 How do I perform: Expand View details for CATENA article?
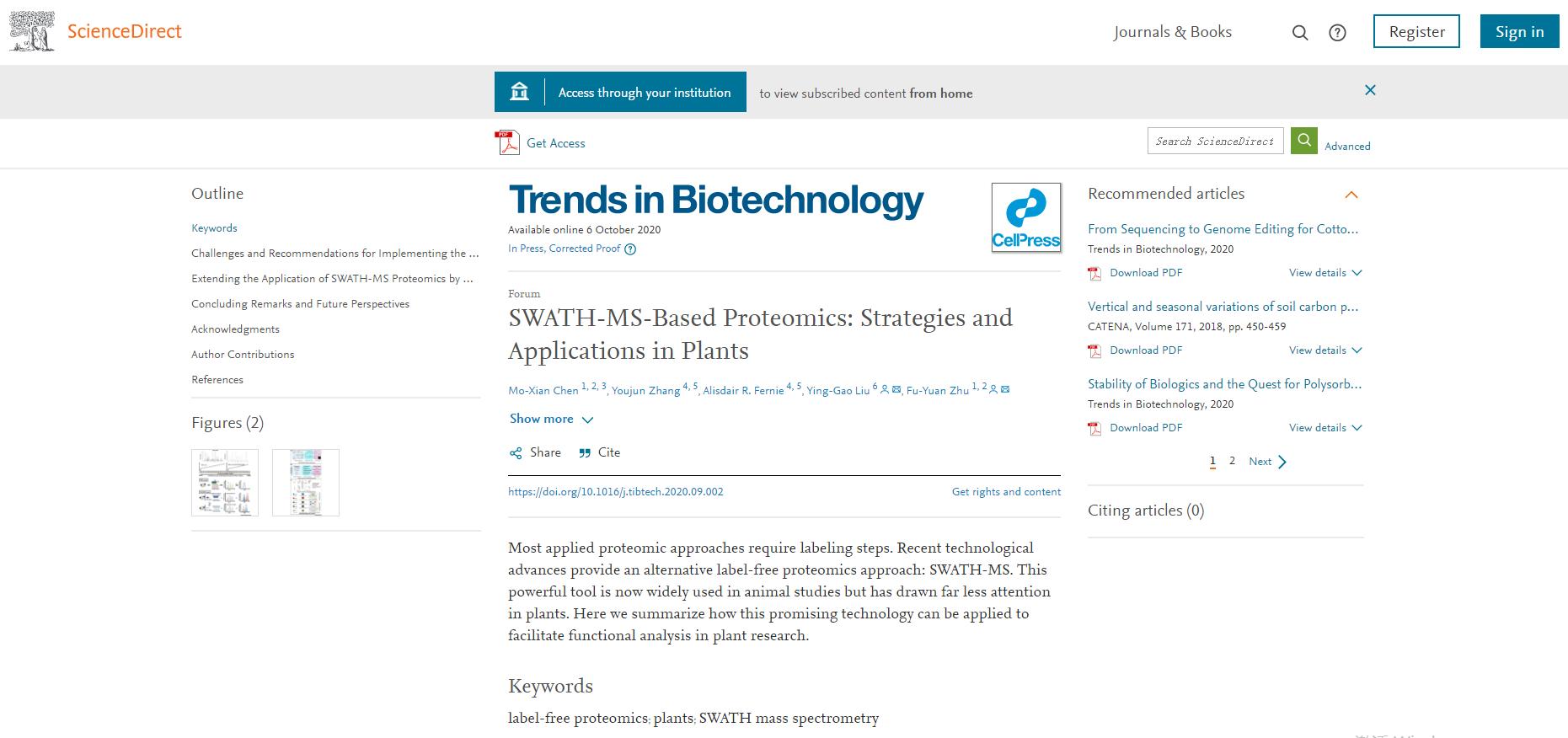[1325, 350]
